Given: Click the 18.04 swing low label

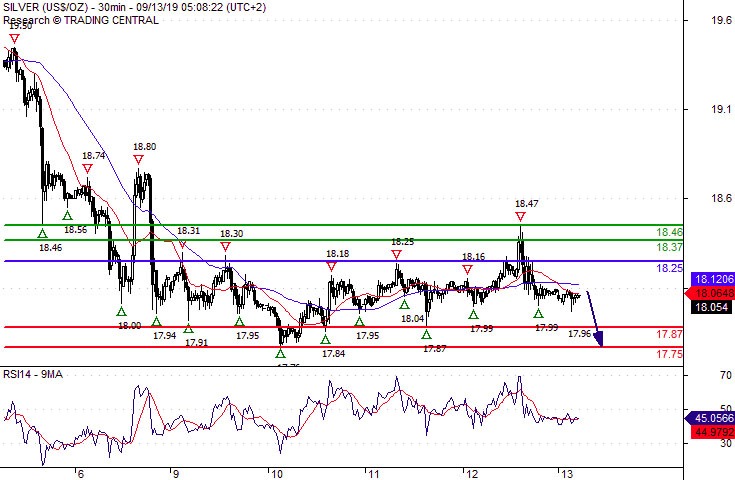Looking at the screenshot, I should tap(413, 319).
